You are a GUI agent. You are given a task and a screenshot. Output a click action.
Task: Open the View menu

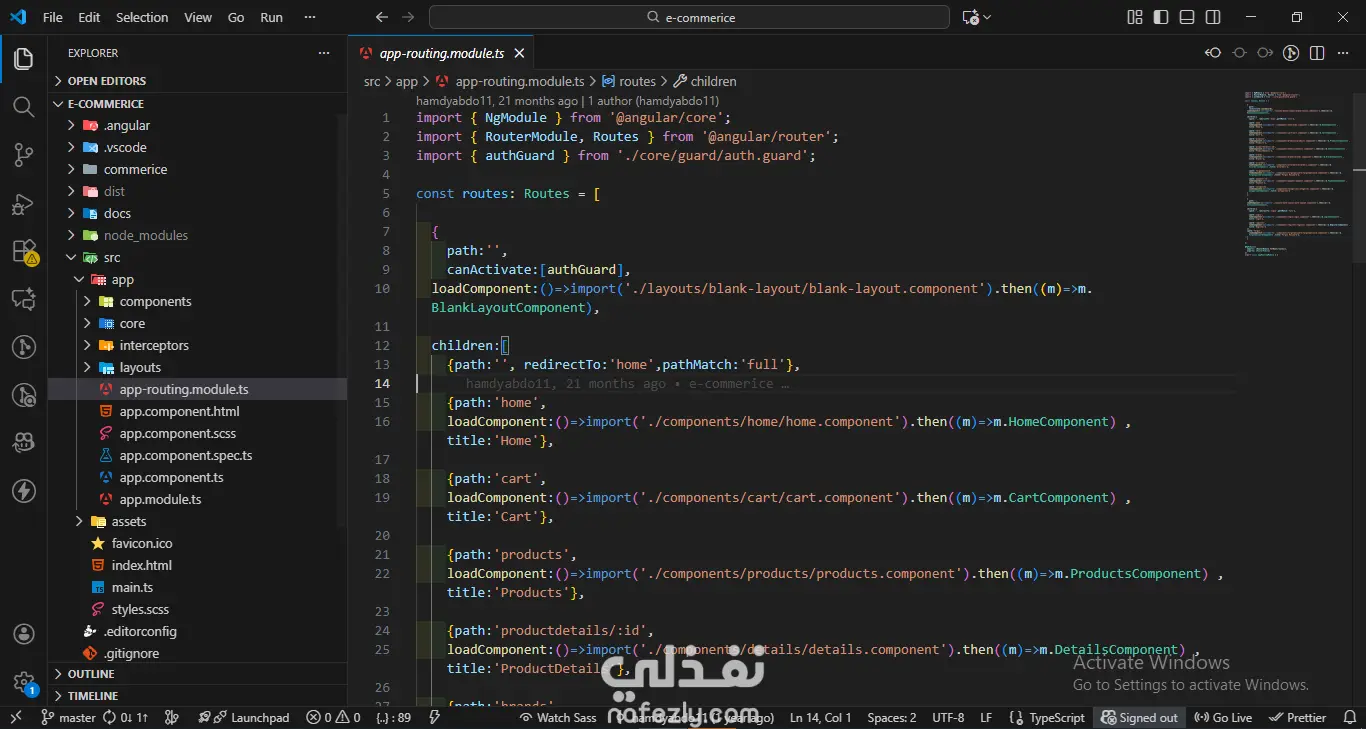click(198, 17)
